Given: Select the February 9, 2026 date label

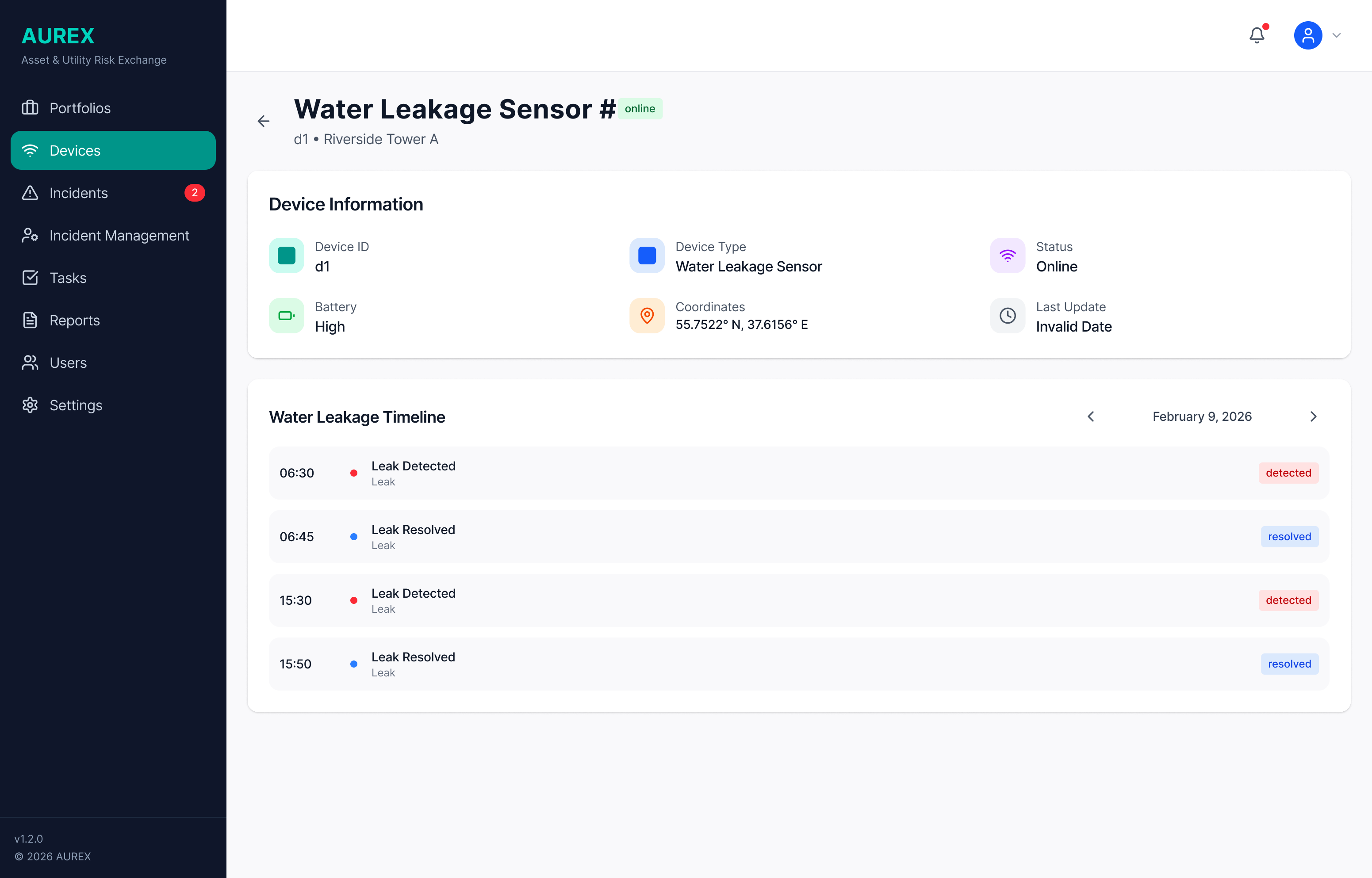Looking at the screenshot, I should (1202, 416).
